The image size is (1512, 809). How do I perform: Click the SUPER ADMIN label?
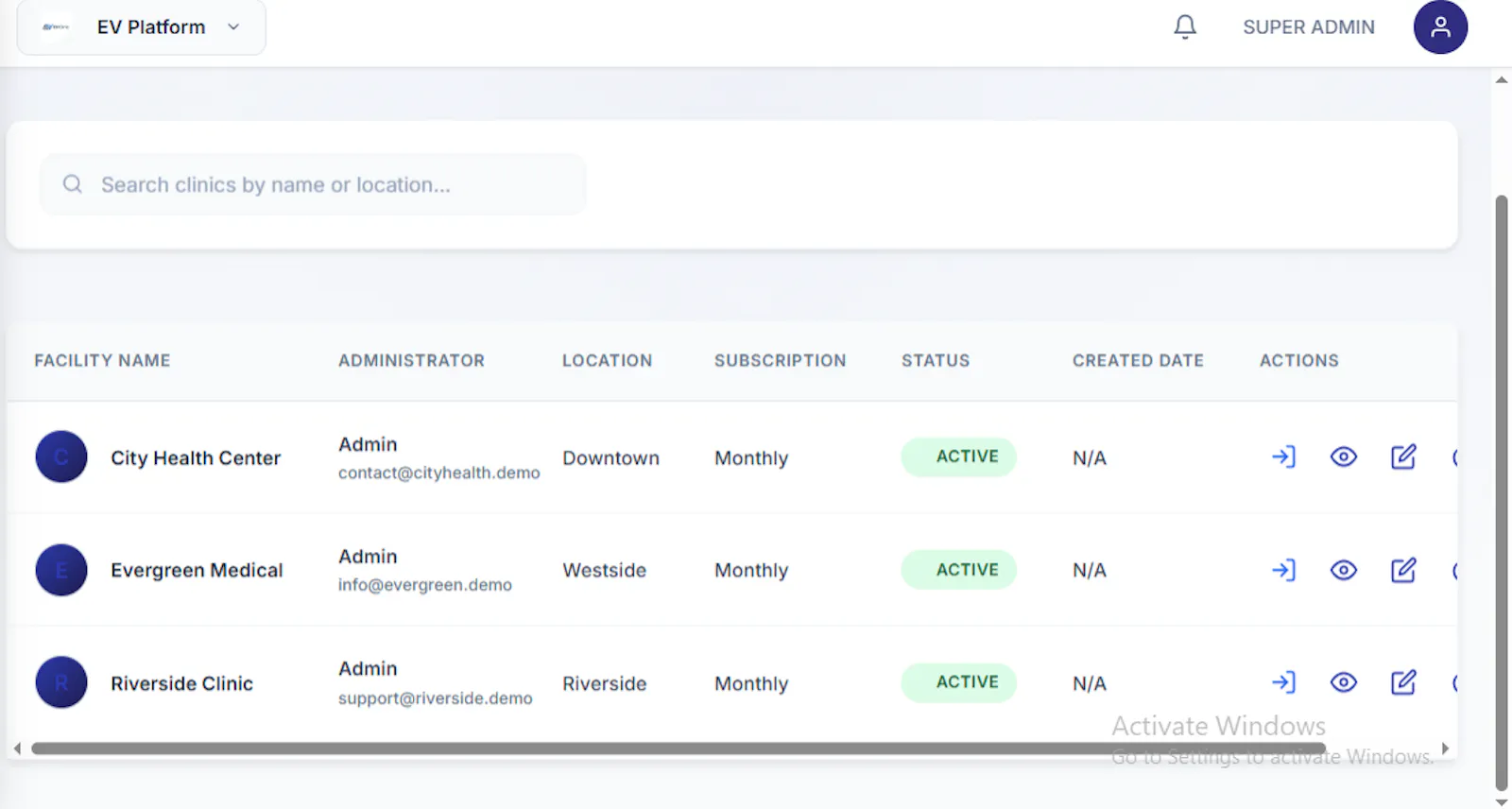1309,27
